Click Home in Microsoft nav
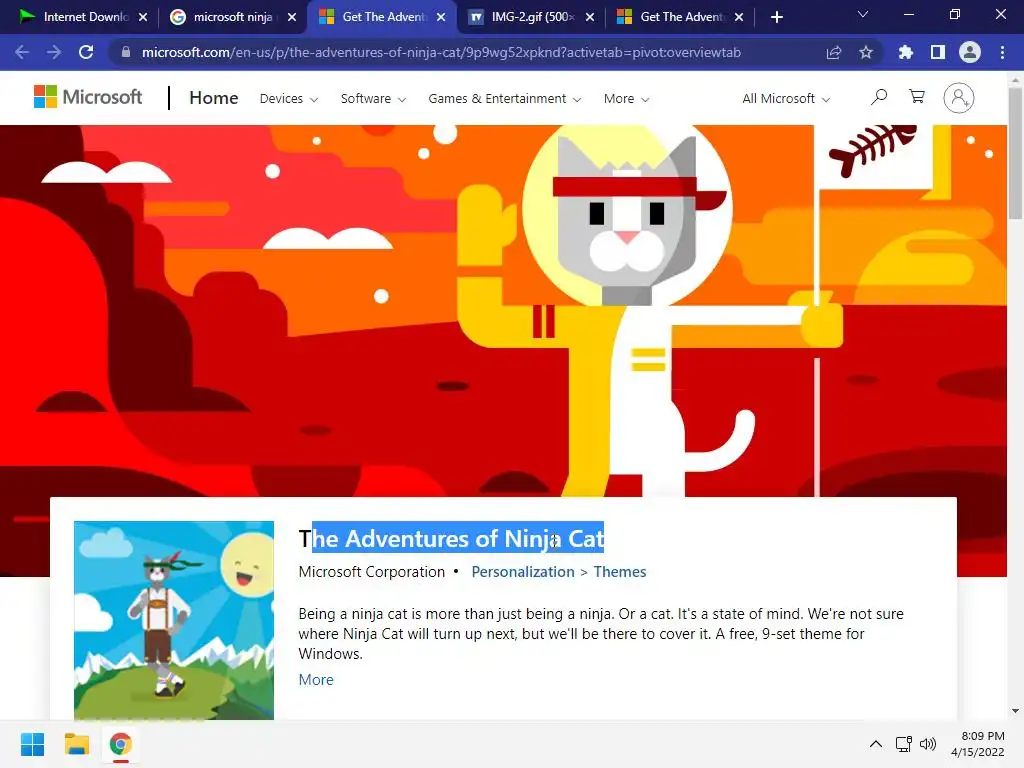Image resolution: width=1024 pixels, height=768 pixels. pos(214,98)
